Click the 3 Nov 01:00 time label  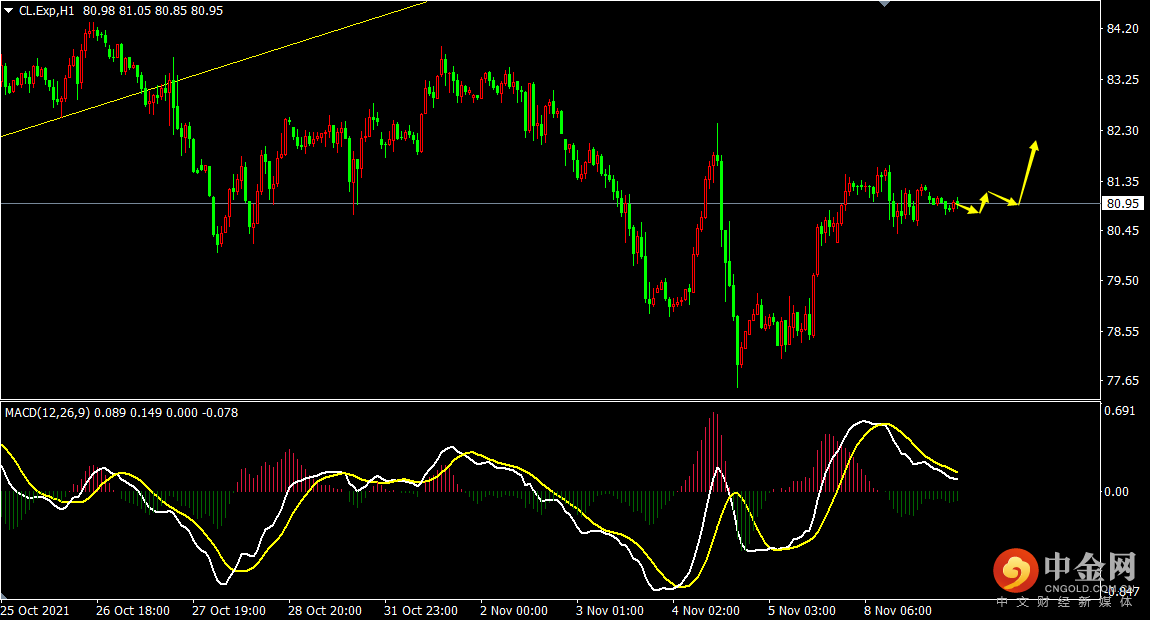point(610,610)
